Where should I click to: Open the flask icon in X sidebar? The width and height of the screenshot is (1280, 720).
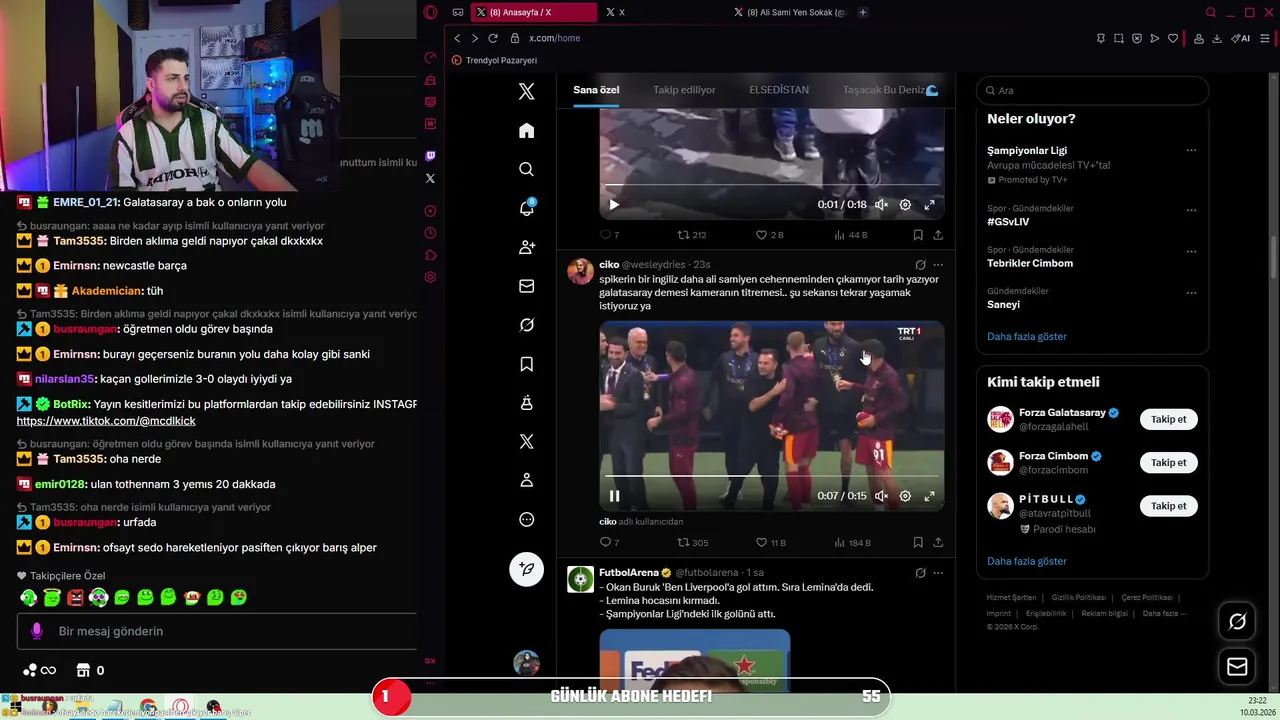click(527, 403)
